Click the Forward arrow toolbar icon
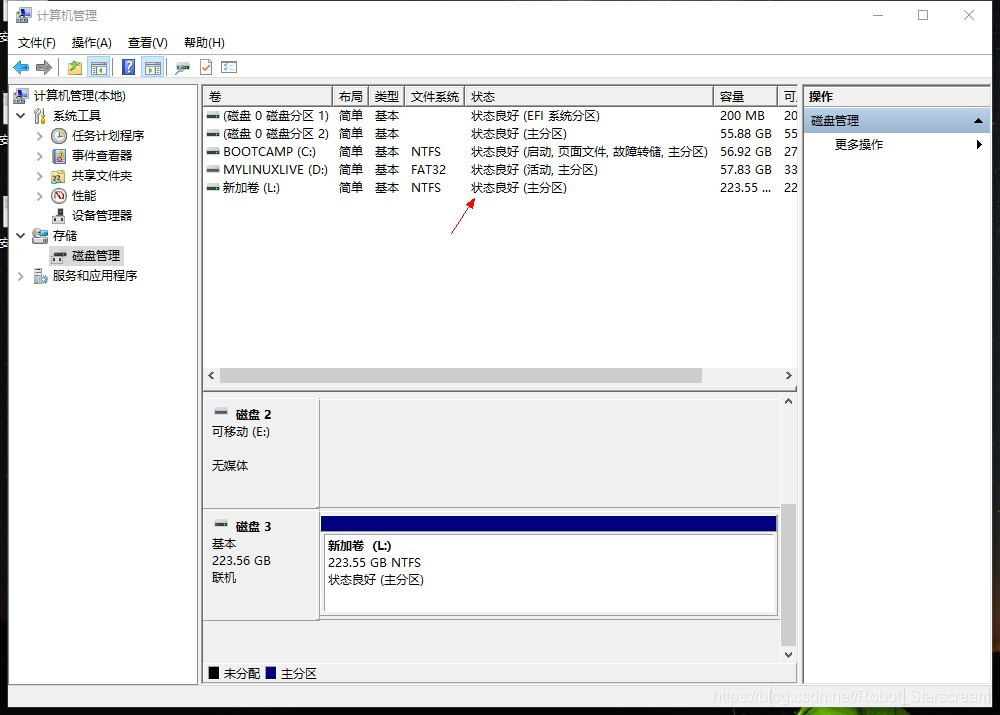The height and width of the screenshot is (715, 1000). coord(43,67)
